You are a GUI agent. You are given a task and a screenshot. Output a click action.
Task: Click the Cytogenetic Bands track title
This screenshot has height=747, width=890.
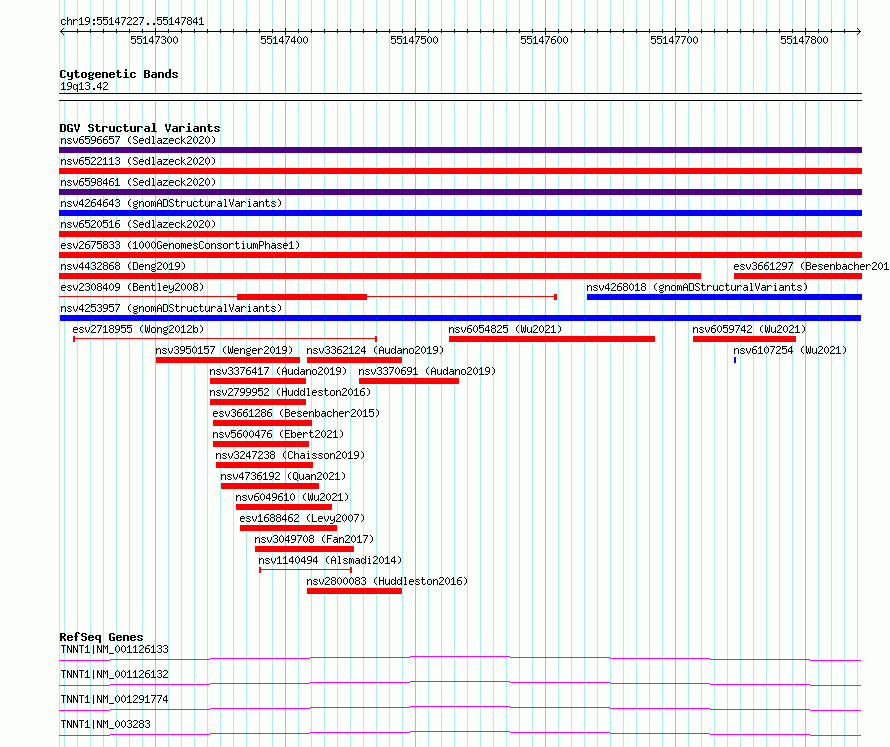point(119,74)
